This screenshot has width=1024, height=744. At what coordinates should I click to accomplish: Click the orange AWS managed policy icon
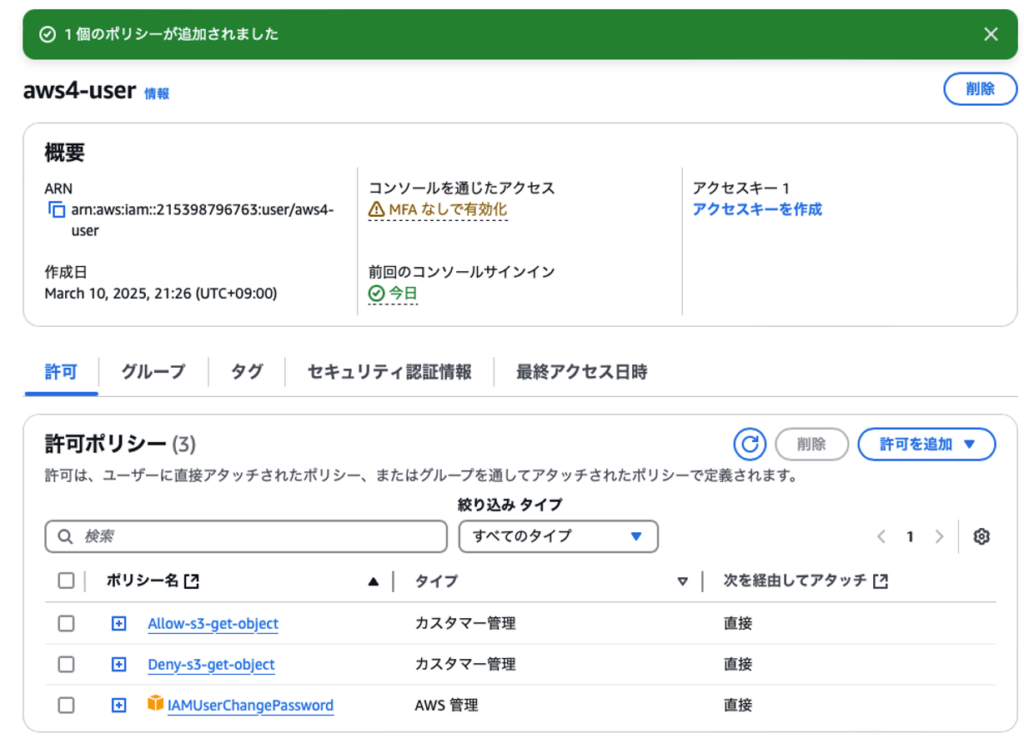155,703
